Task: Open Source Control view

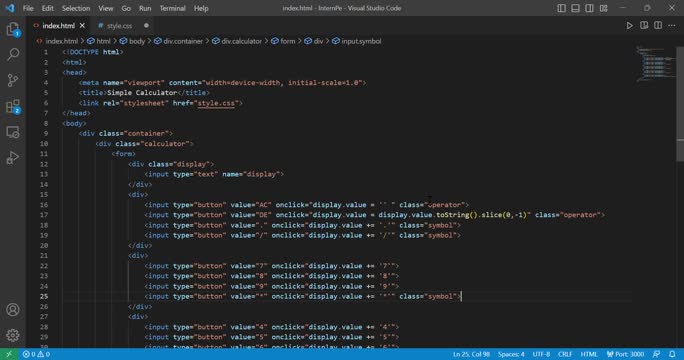Action: click(13, 80)
